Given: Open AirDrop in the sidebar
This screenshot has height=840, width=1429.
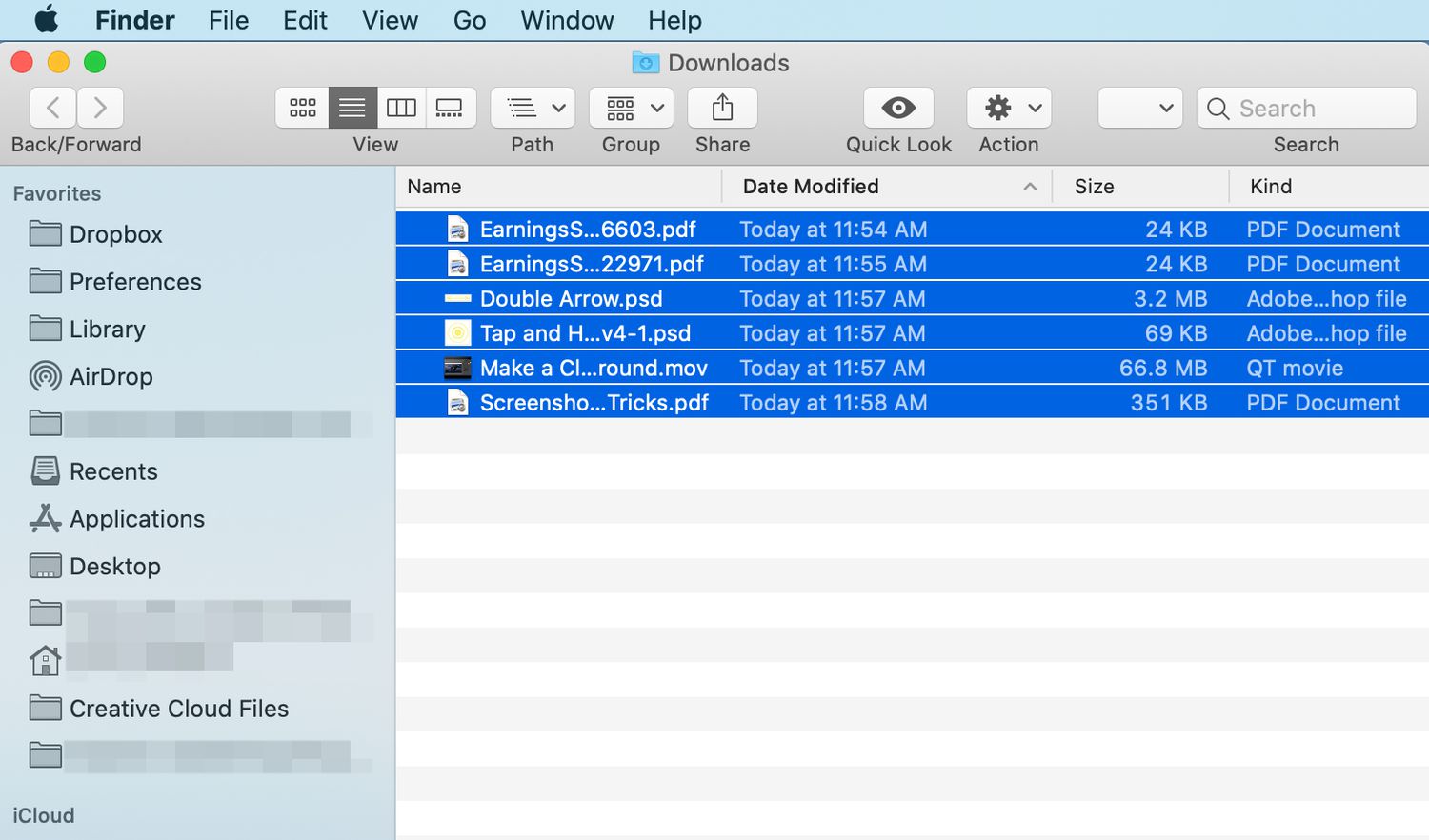Looking at the screenshot, I should 111,376.
